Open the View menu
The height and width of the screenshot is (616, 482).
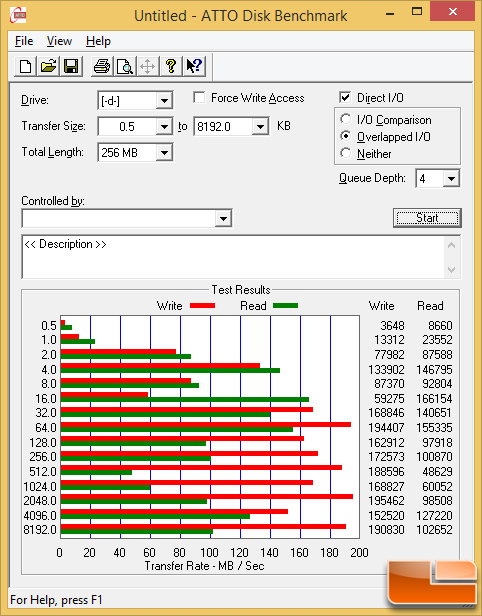point(59,41)
